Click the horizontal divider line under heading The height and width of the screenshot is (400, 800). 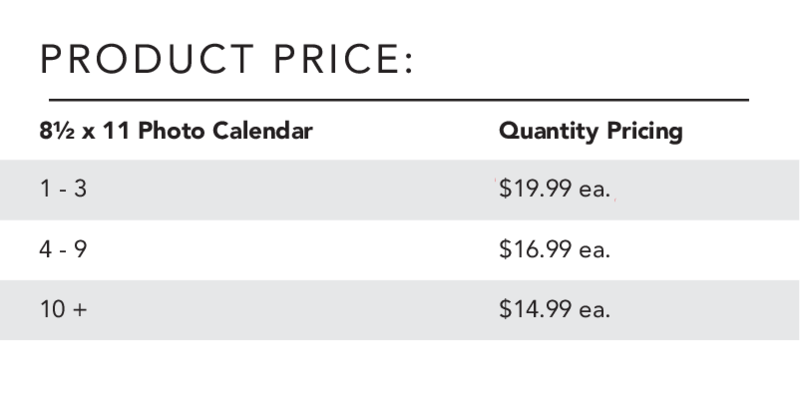coord(399,100)
